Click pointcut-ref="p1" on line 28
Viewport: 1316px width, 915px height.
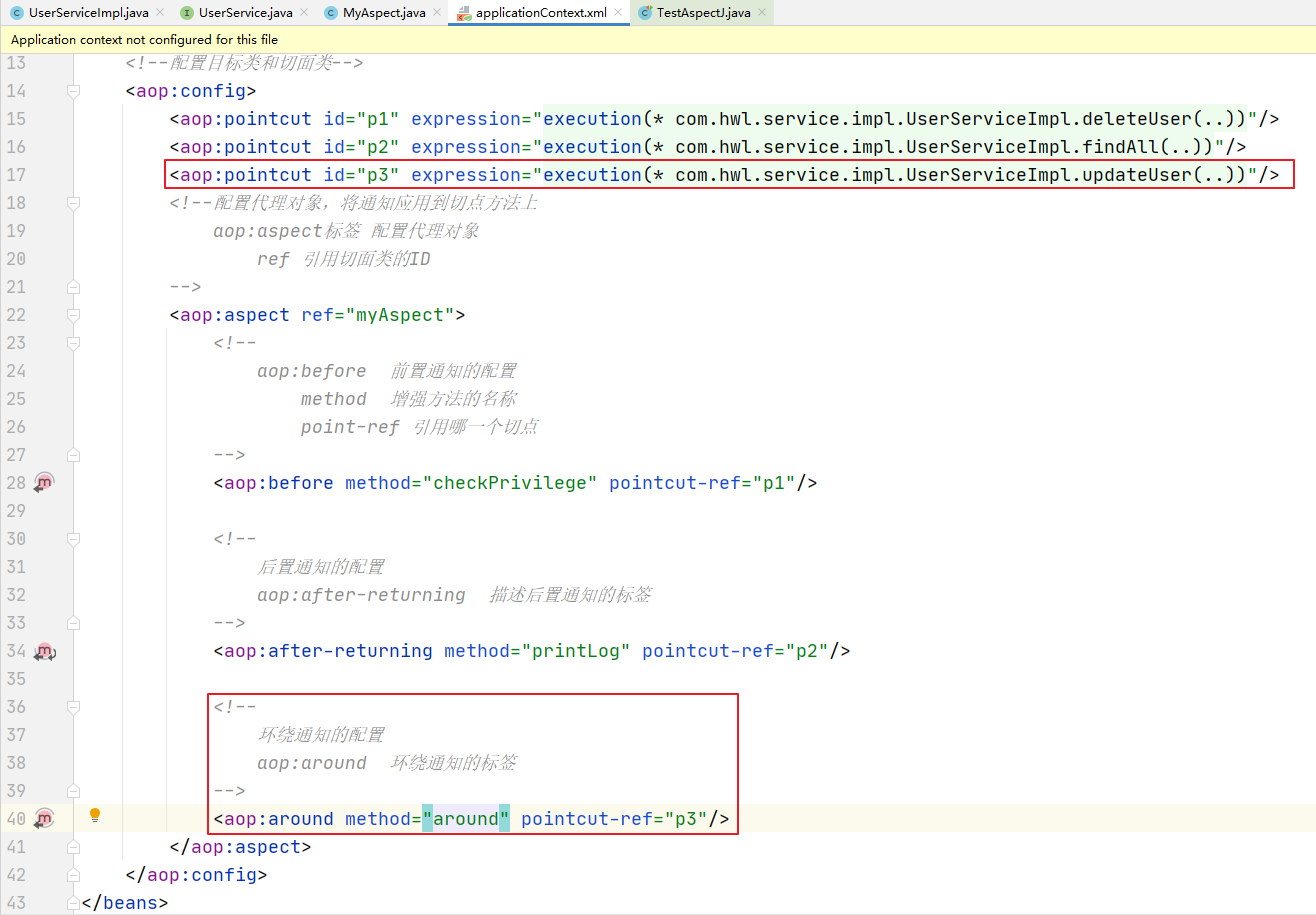point(702,483)
